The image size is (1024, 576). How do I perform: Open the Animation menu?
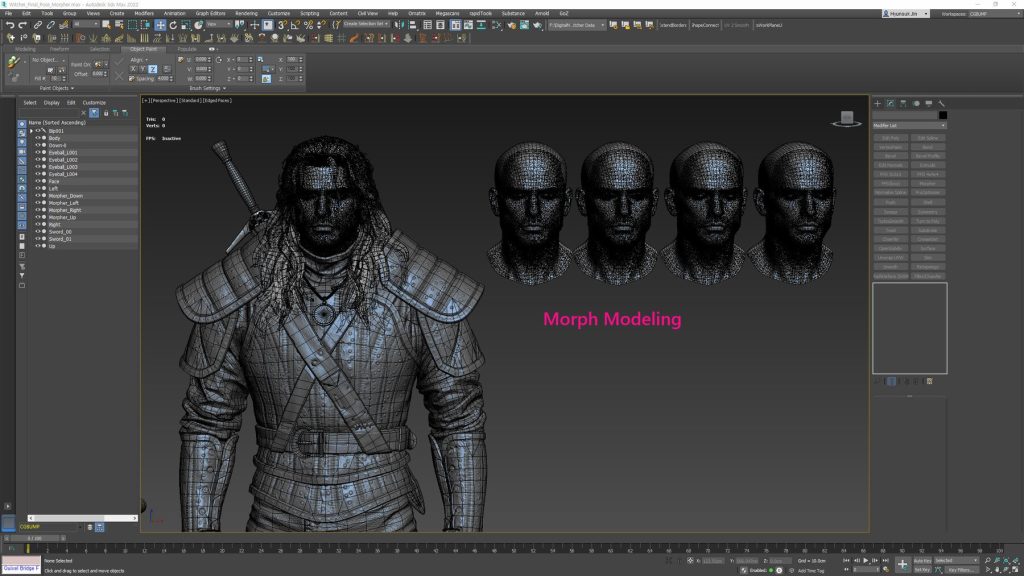pos(174,13)
